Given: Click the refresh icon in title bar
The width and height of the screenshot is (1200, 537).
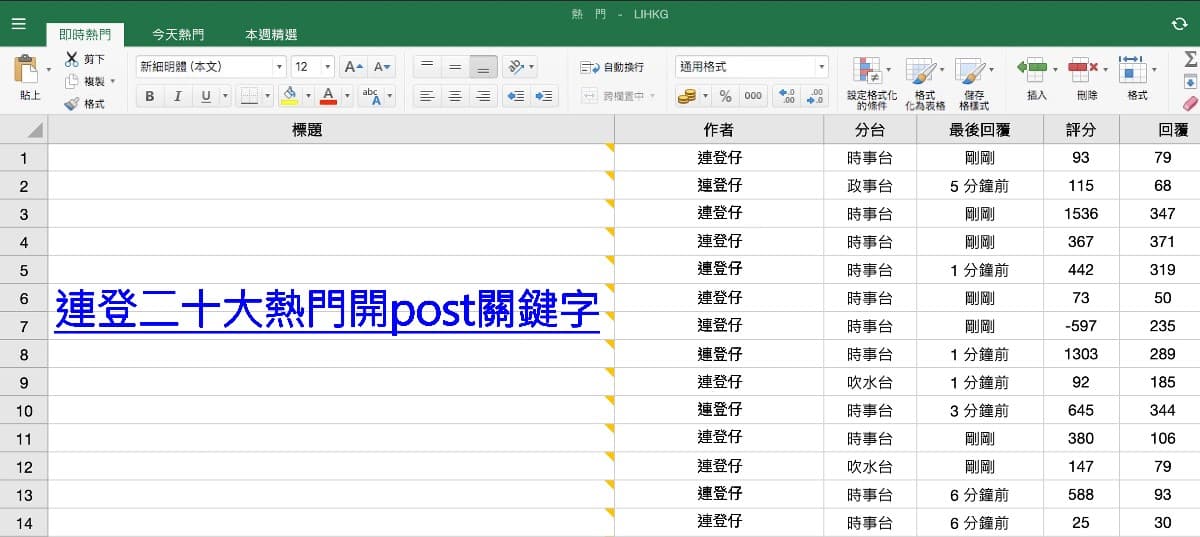Looking at the screenshot, I should pyautogui.click(x=1179, y=23).
